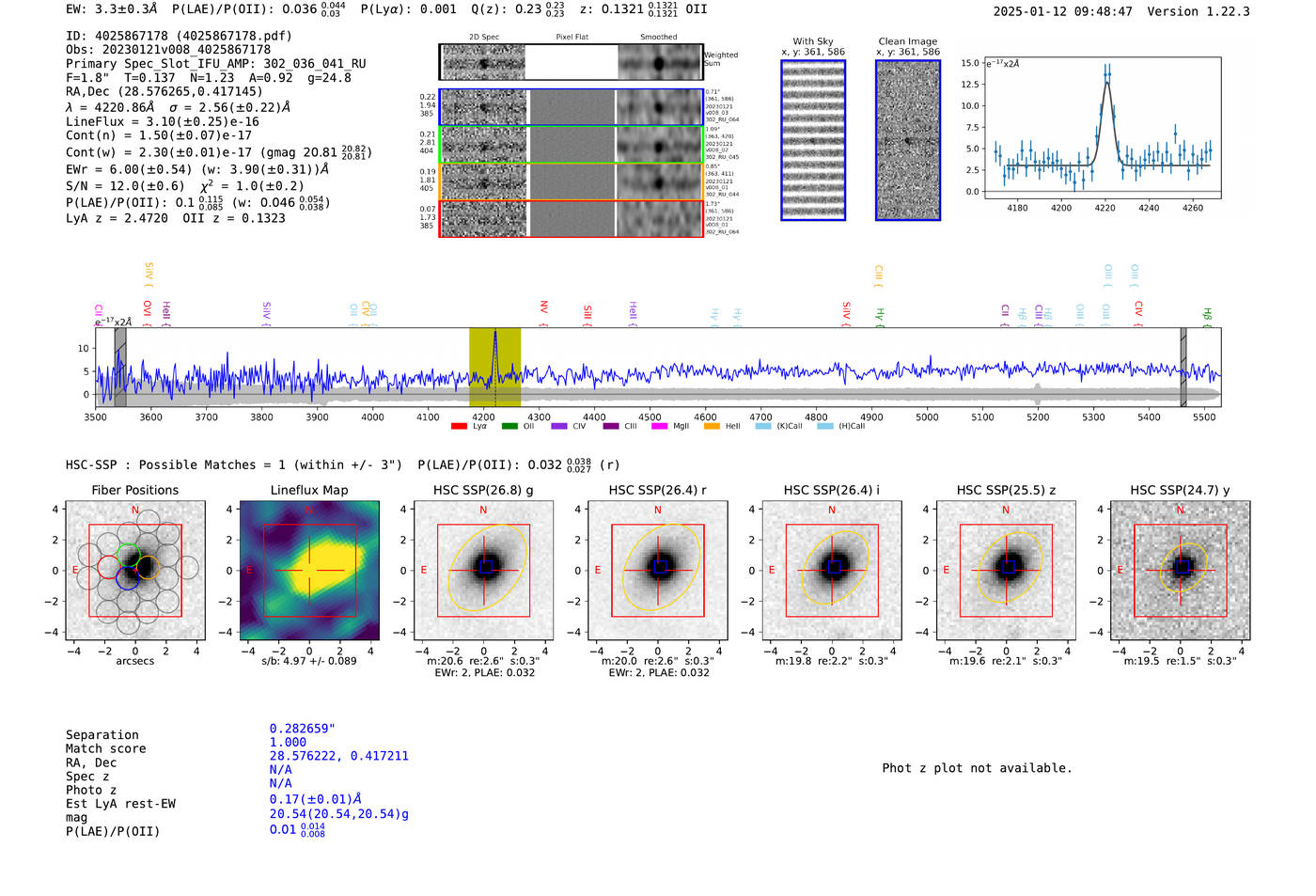This screenshot has width=1316, height=896.
Task: Open the With Sky cutout image
Action: 813,140
